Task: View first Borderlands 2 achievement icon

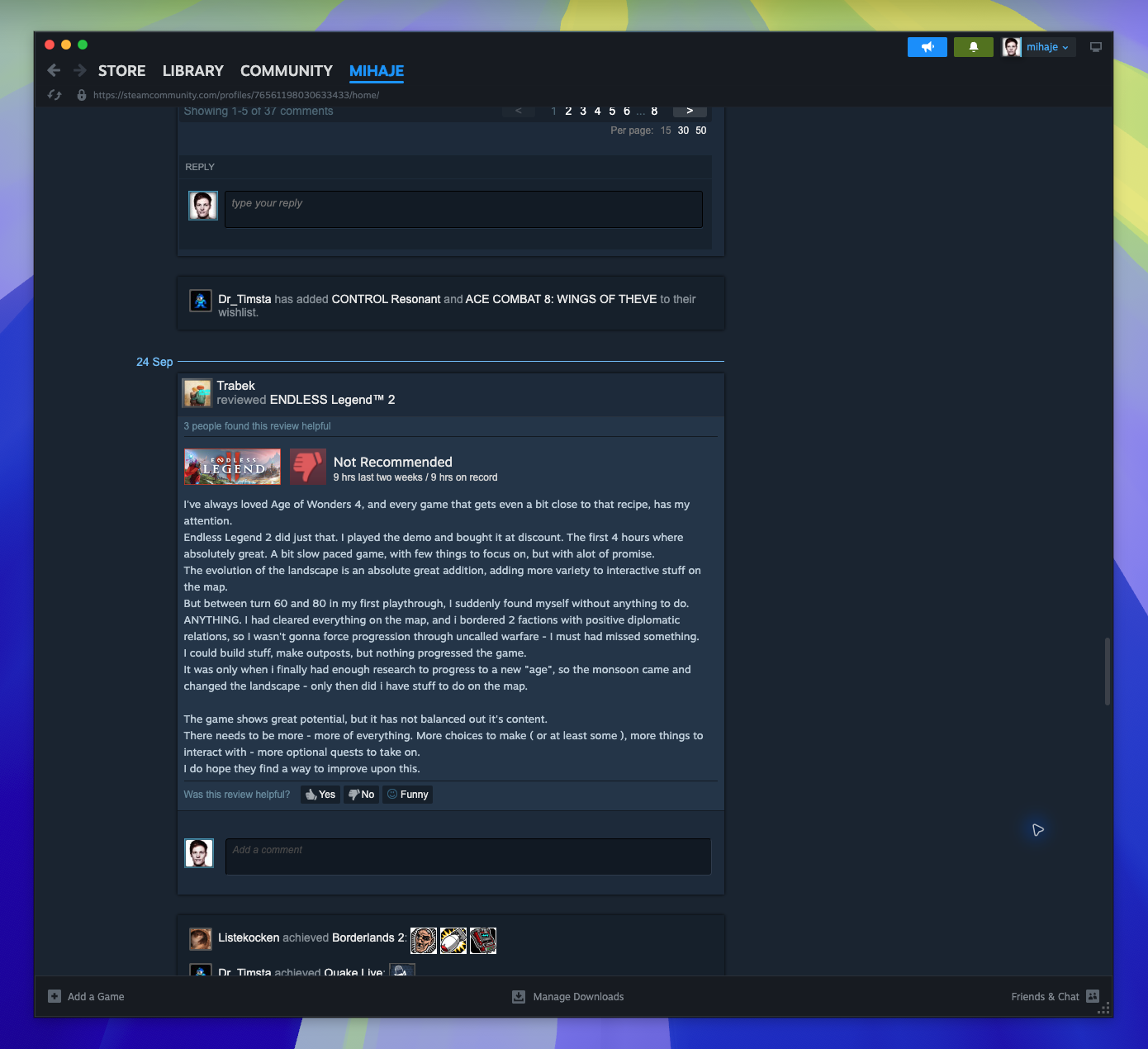Action: pos(424,940)
